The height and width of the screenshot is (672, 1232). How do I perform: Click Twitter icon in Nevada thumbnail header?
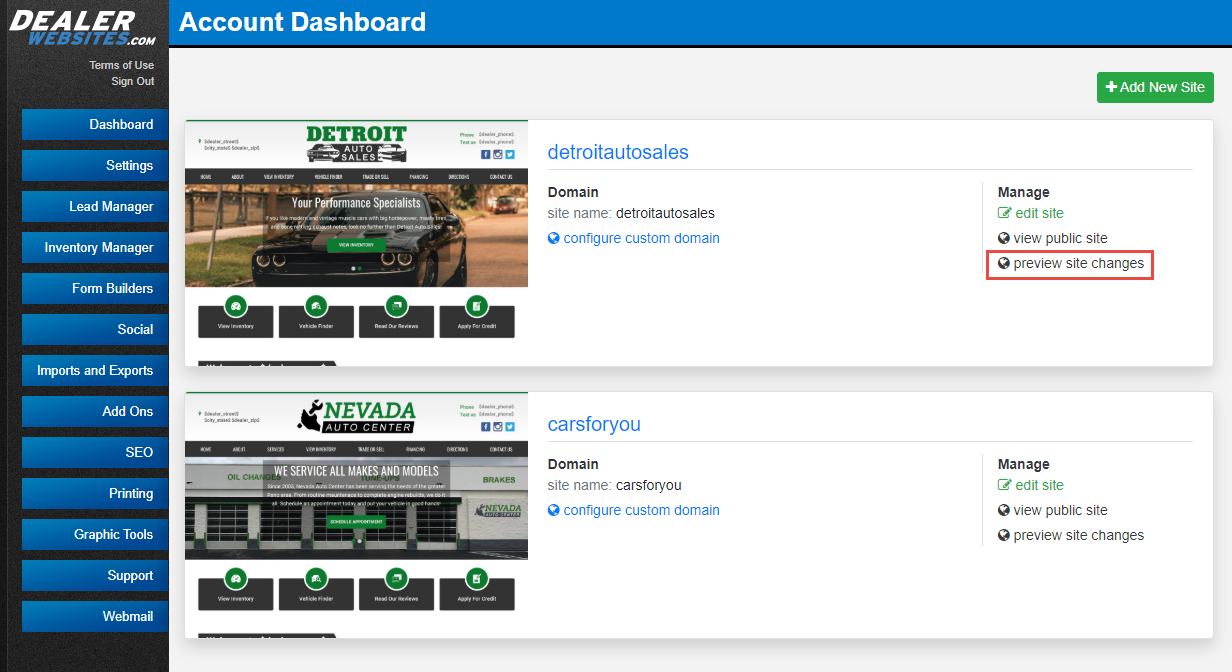[x=510, y=426]
